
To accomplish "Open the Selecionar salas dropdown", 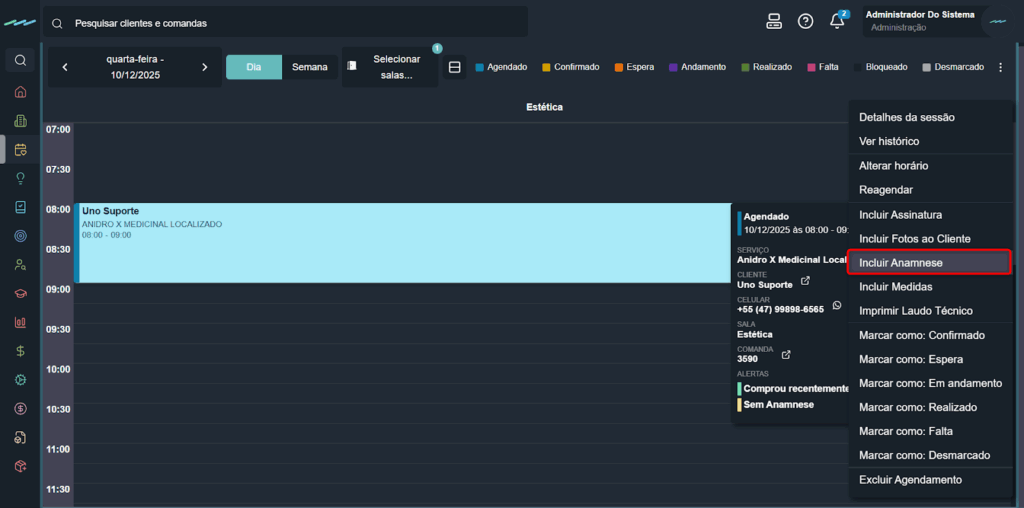I will click(x=390, y=67).
